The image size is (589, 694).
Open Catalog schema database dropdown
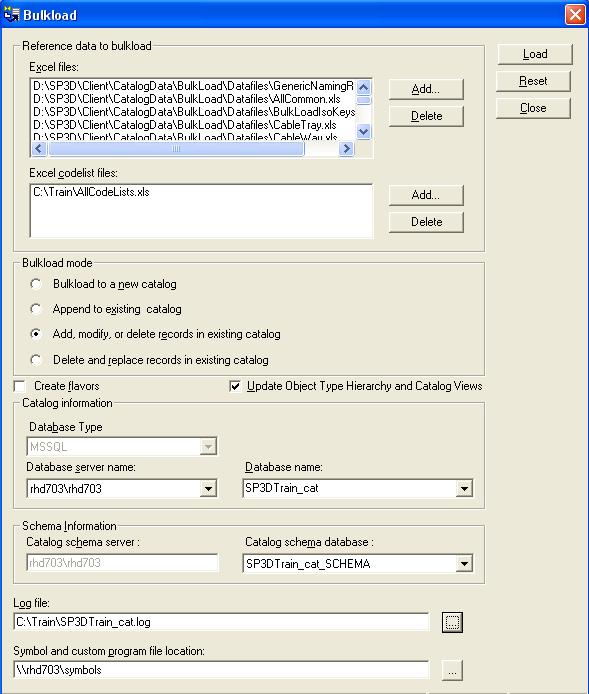(464, 564)
